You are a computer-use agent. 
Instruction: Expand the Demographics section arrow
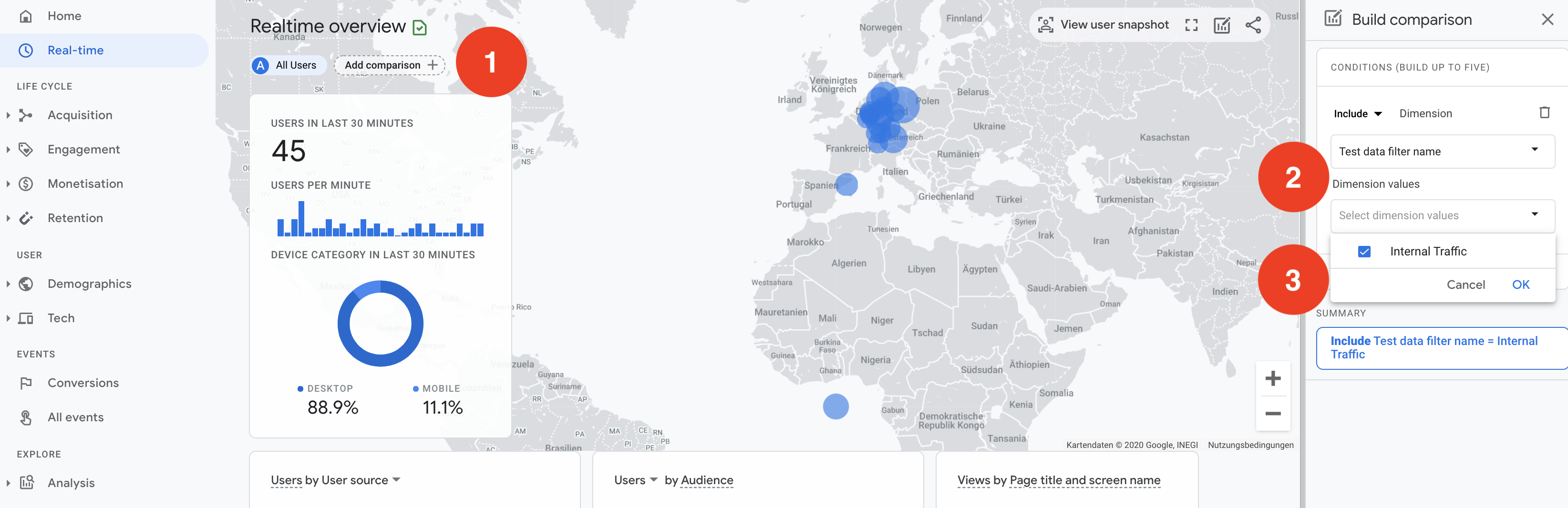click(x=8, y=284)
